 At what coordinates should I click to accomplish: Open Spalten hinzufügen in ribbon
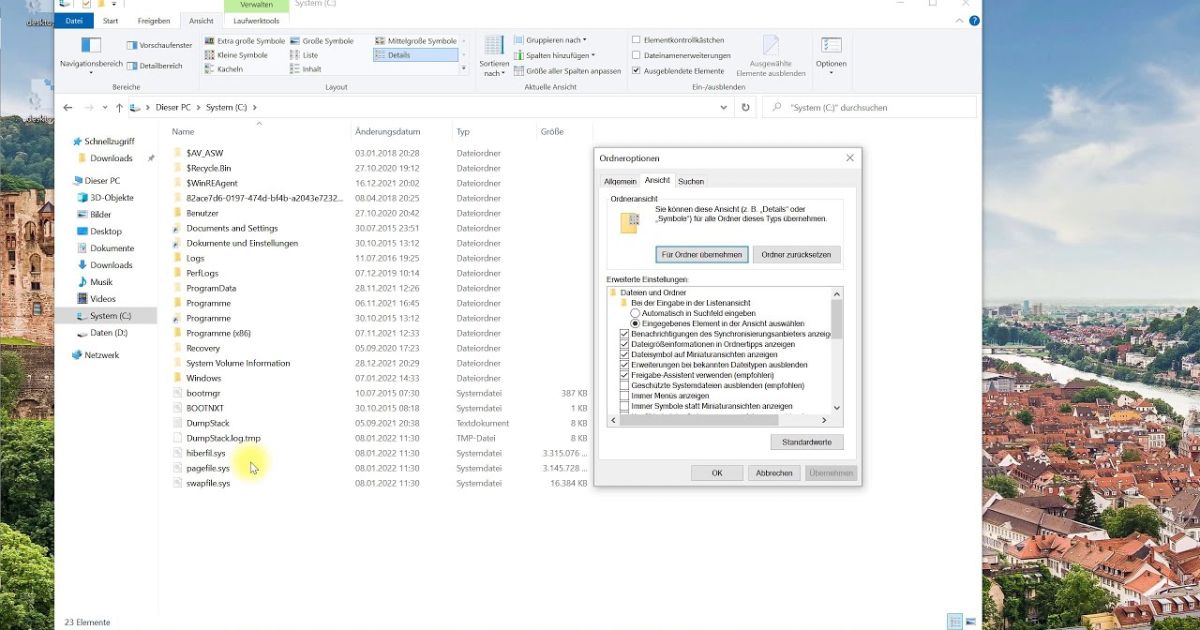tap(557, 56)
